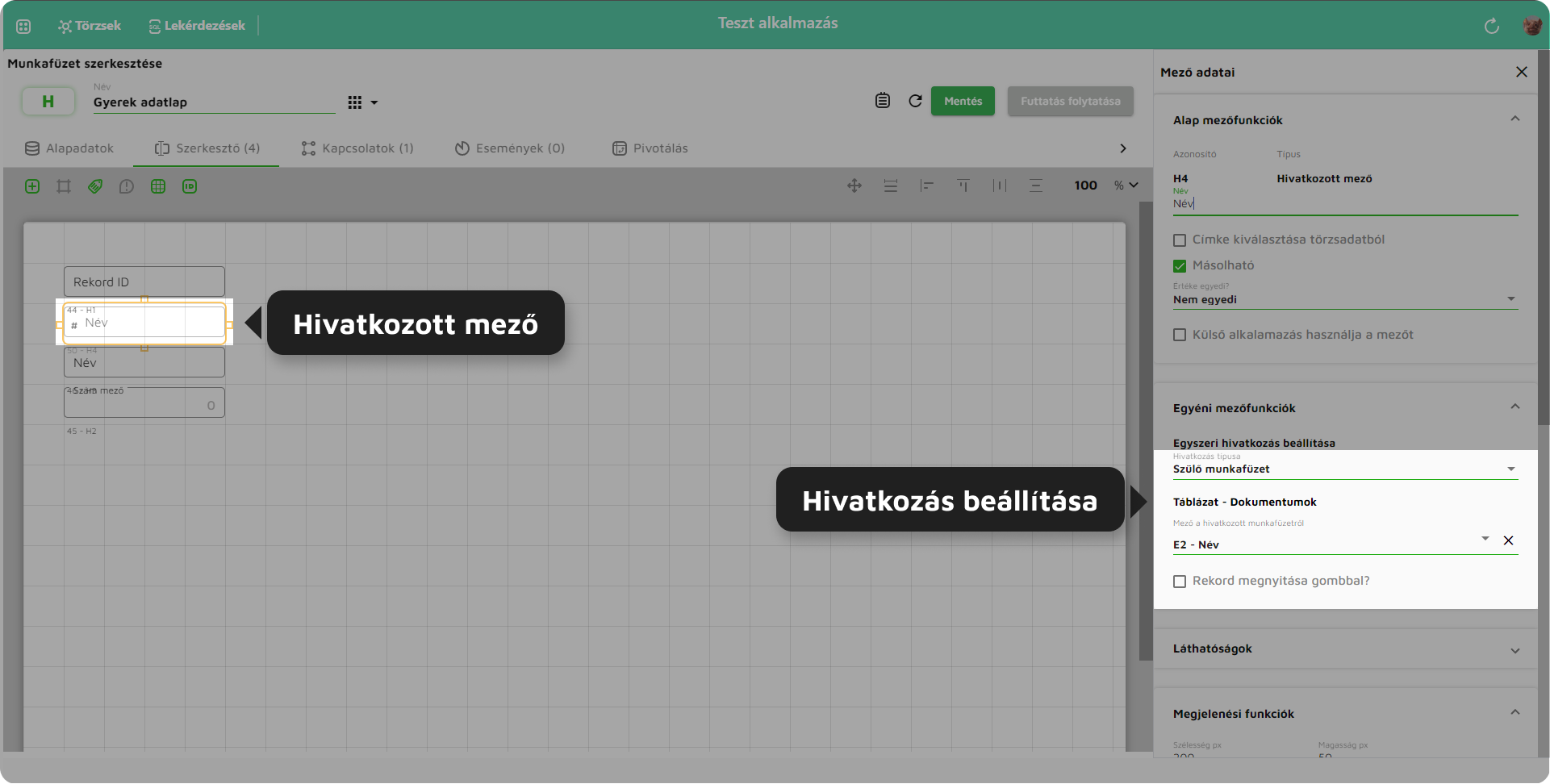1550x784 pixels.
Task: Click the zoom value 100 field
Action: point(1085,186)
